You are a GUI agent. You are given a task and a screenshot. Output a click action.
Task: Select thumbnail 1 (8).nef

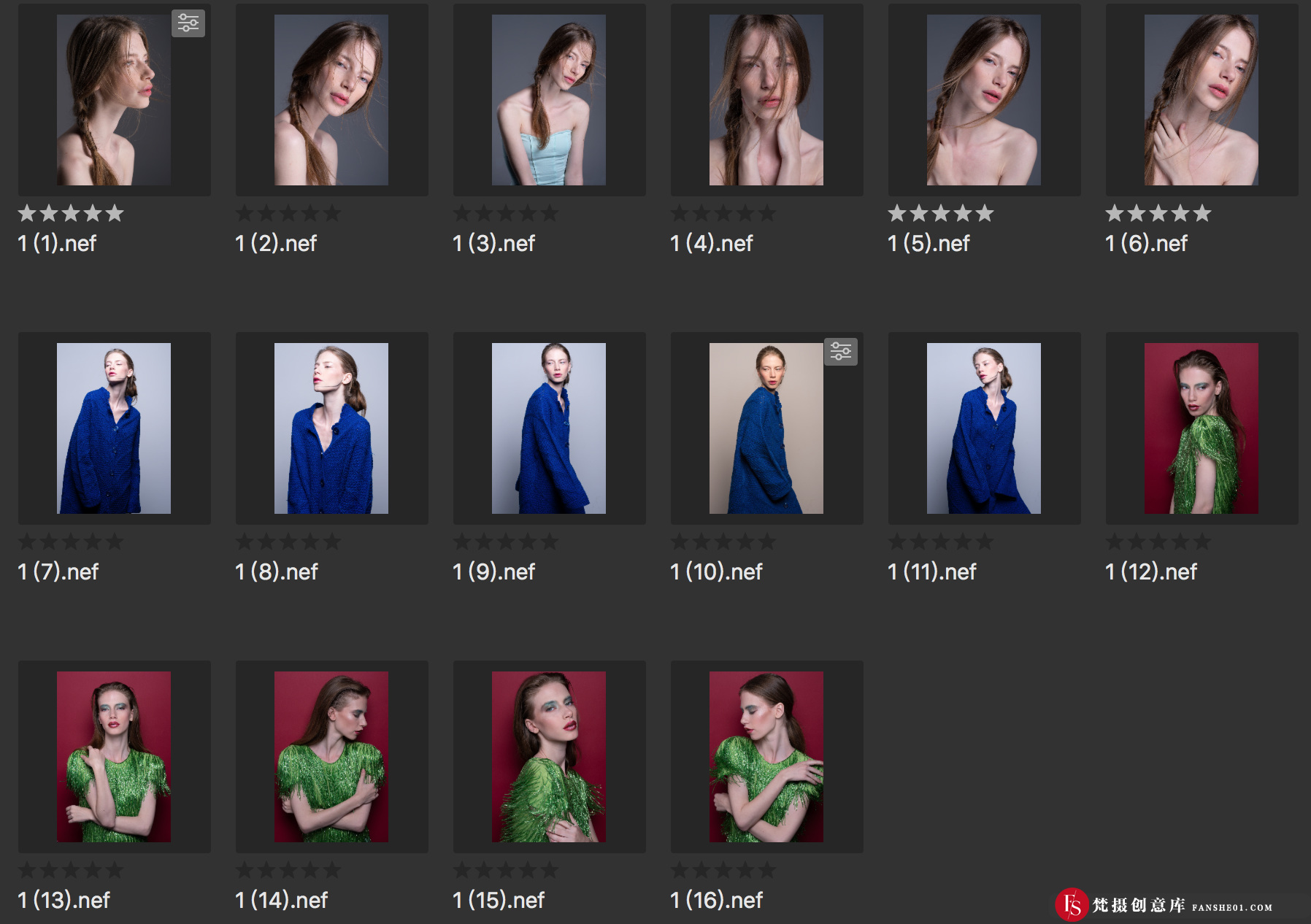(x=331, y=428)
